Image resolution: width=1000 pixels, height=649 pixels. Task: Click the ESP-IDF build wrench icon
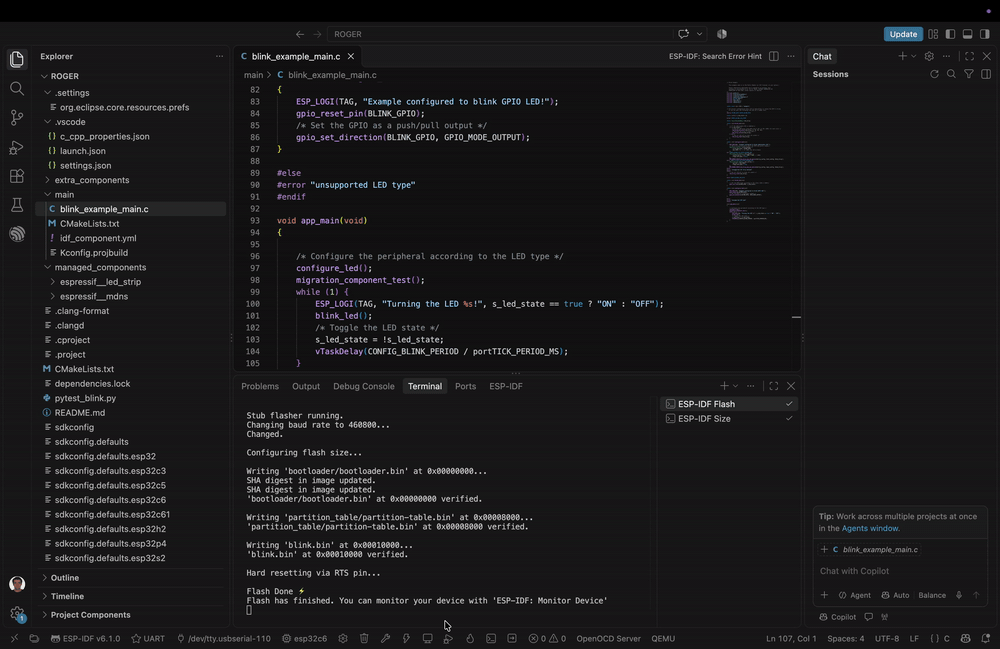(x=385, y=638)
